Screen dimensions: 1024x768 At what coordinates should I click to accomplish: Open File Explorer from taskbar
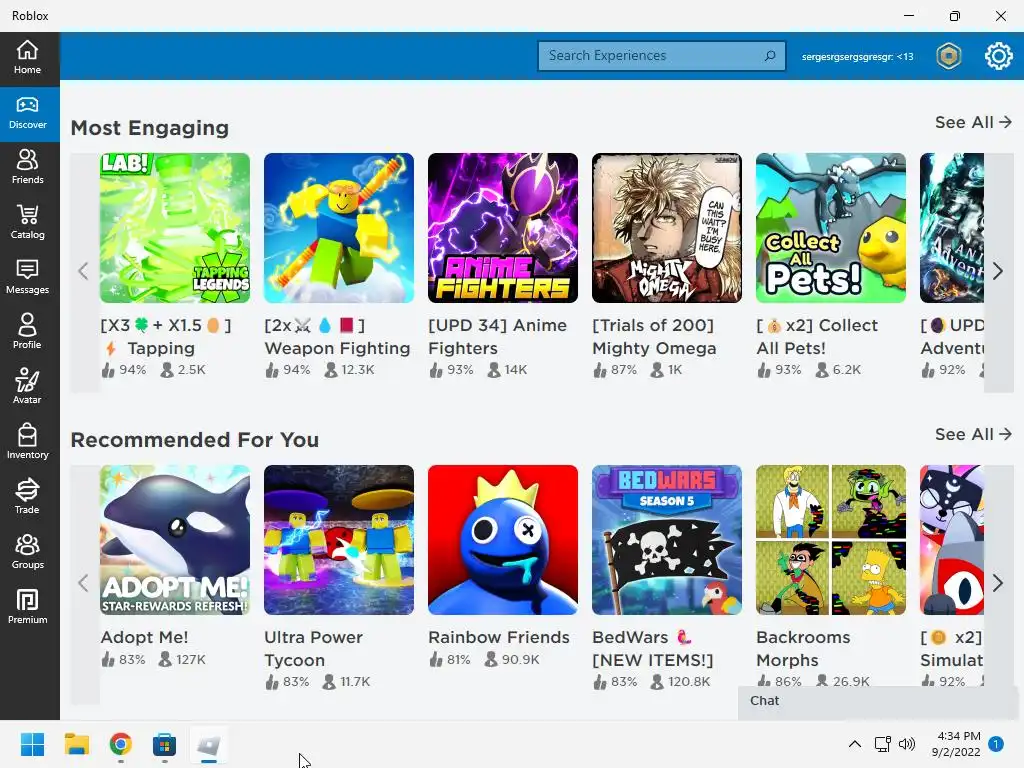[x=76, y=744]
